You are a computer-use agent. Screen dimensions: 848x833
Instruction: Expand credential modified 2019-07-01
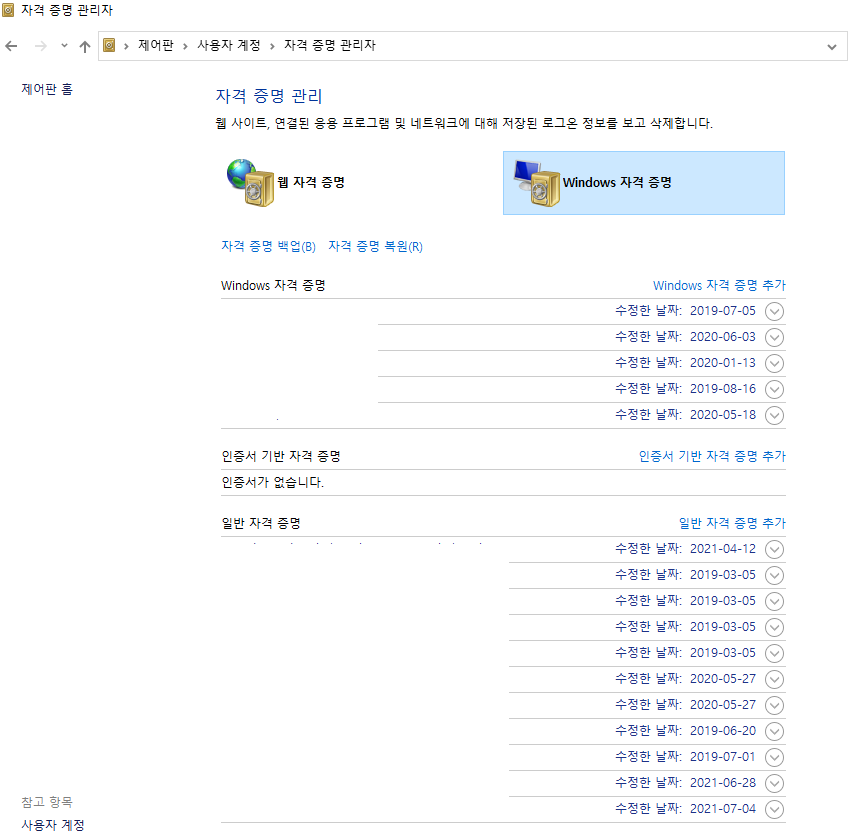(774, 757)
